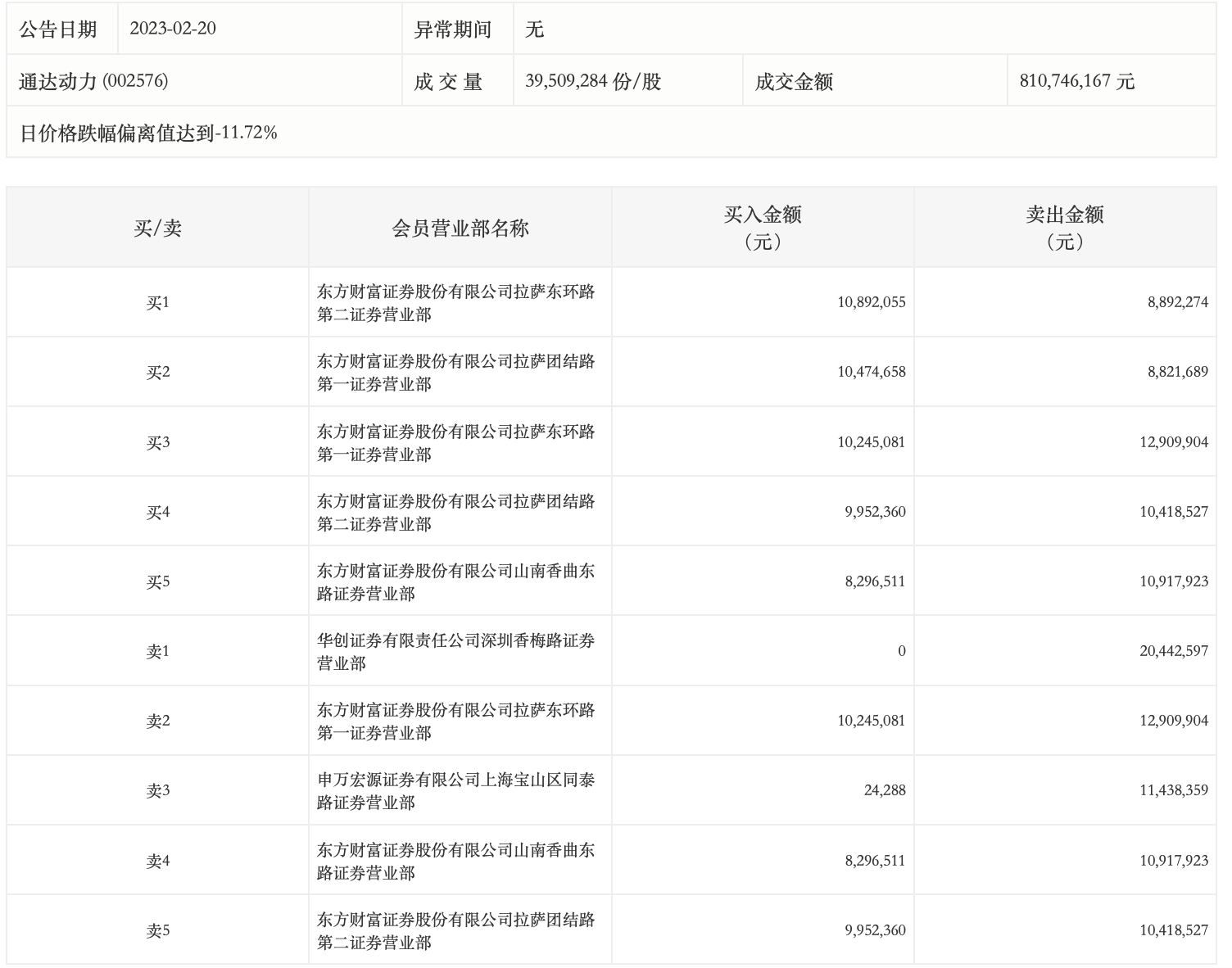This screenshot has height=968, width=1232.
Task: Select the 买1 row label
Action: click(x=158, y=302)
